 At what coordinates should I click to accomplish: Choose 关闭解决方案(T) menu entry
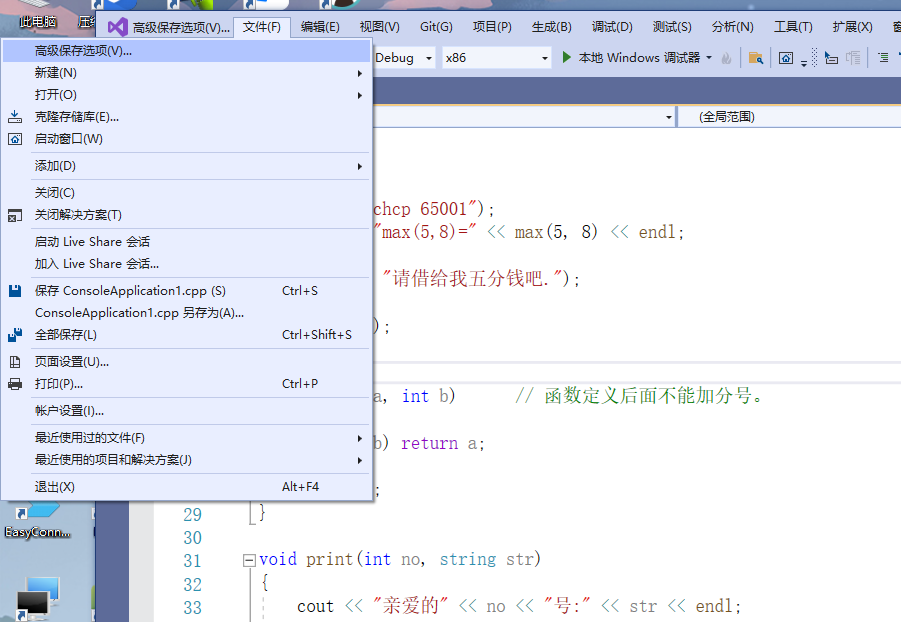click(186, 215)
